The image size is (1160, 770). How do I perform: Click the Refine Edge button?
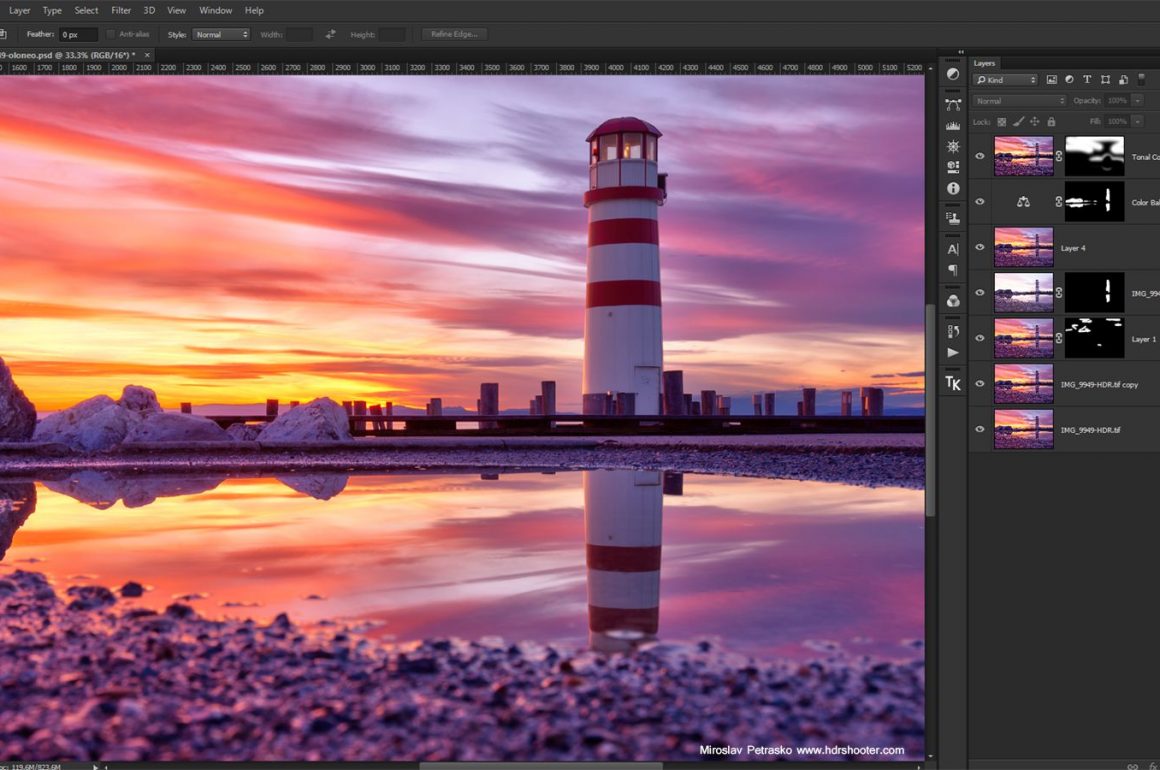click(455, 34)
